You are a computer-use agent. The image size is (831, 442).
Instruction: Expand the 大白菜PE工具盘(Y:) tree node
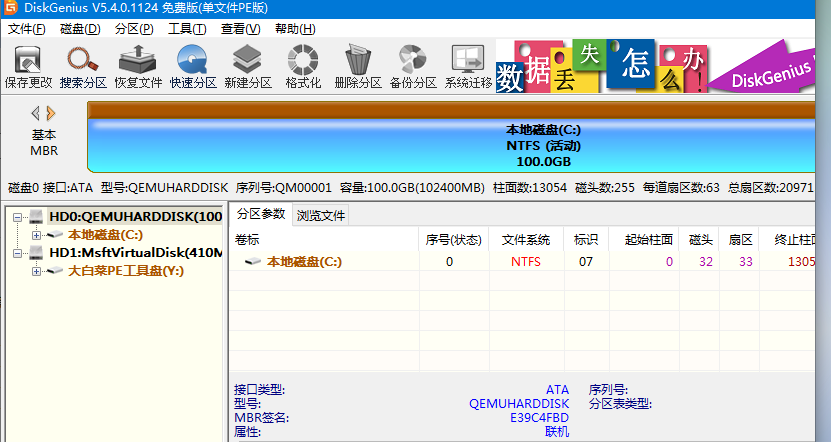(x=36, y=271)
